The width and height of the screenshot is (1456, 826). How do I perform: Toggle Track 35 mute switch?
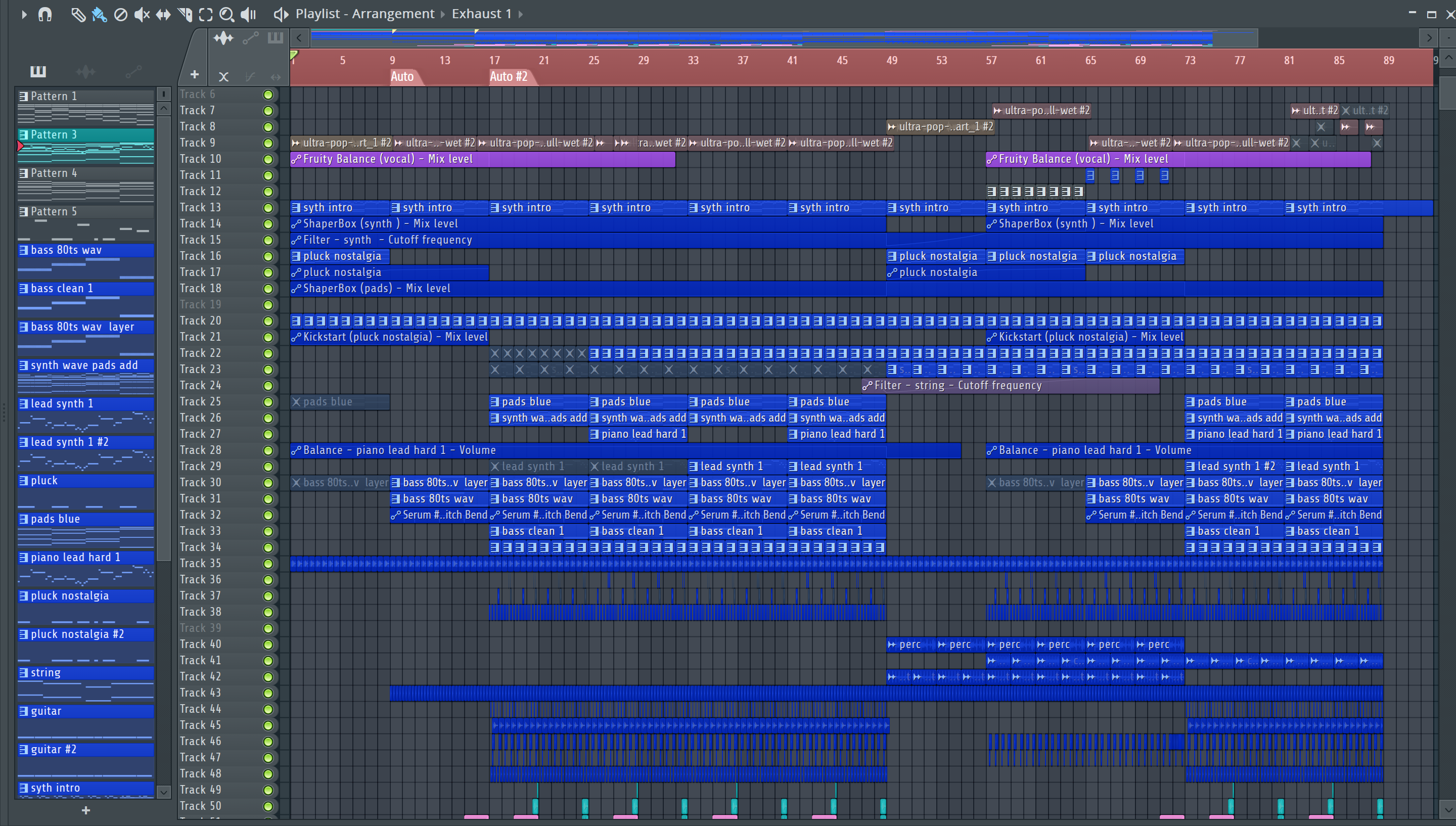point(268,563)
